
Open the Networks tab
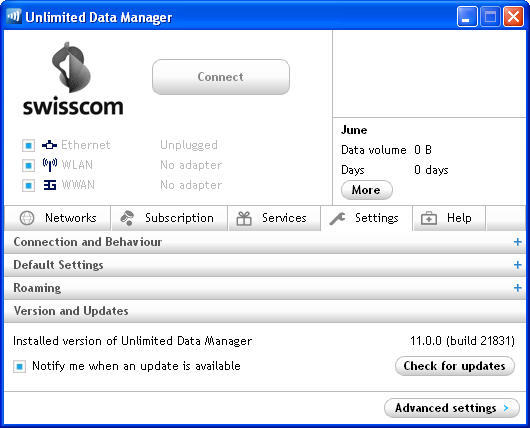pyautogui.click(x=57, y=218)
